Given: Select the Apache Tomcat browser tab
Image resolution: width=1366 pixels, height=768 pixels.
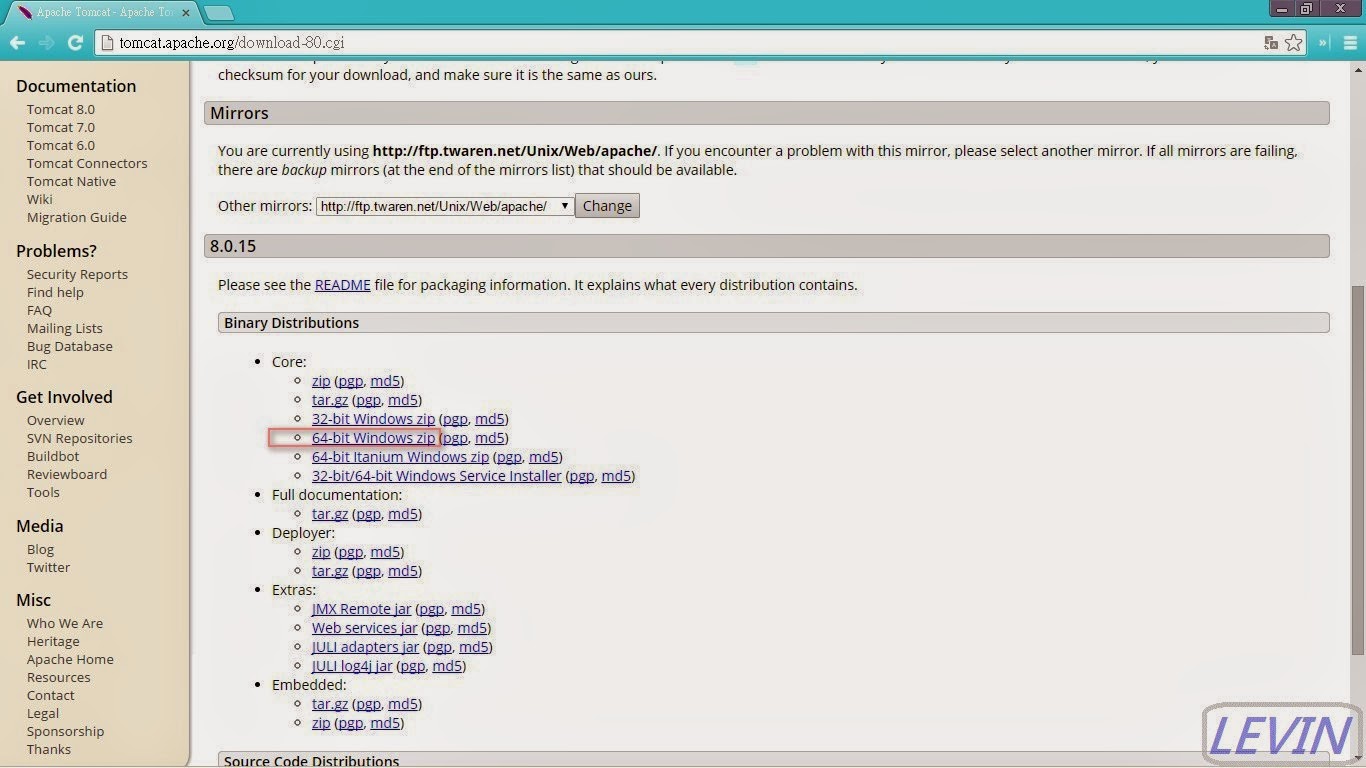Looking at the screenshot, I should [102, 13].
